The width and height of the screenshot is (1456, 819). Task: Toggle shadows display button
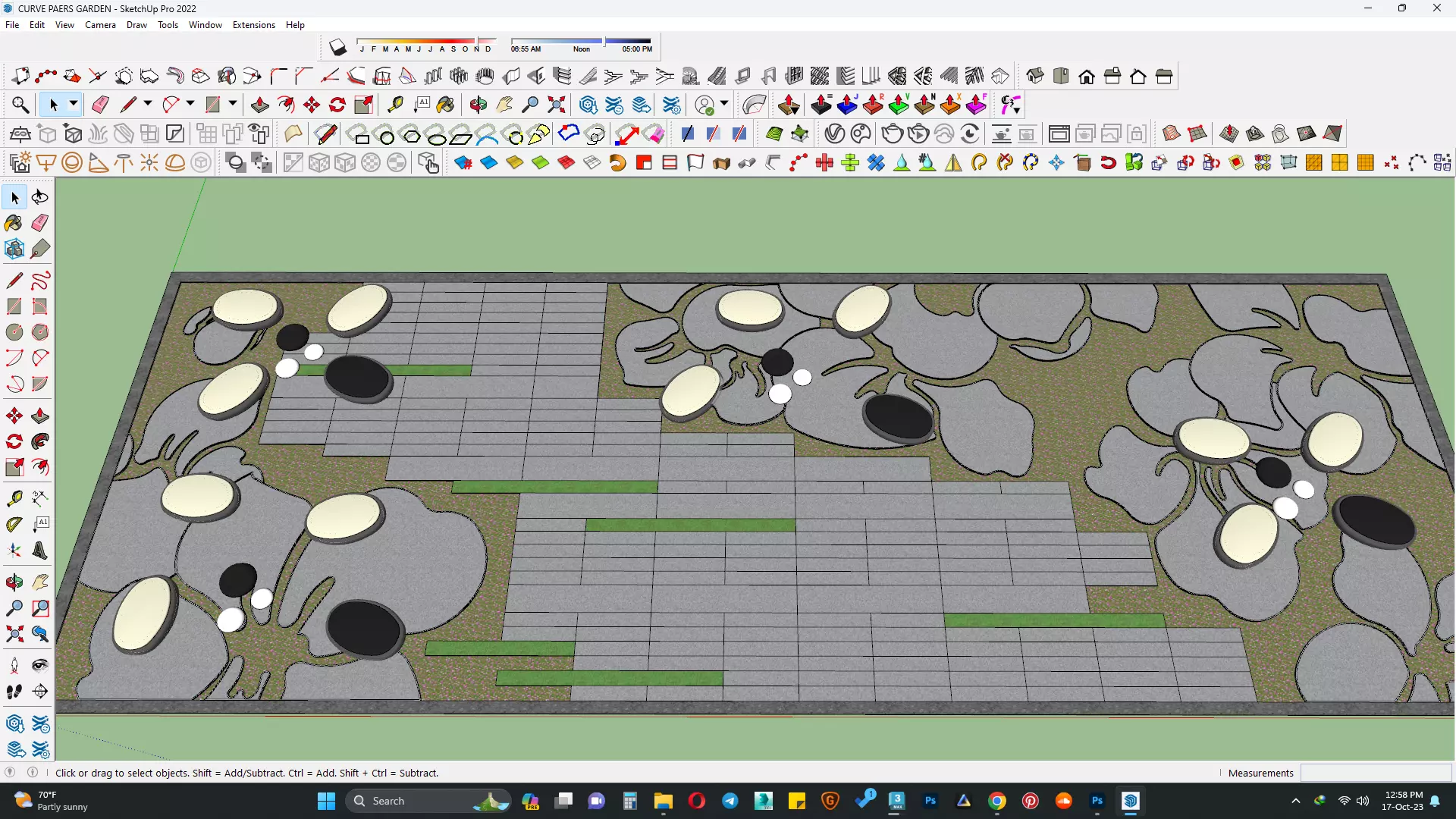pos(337,49)
